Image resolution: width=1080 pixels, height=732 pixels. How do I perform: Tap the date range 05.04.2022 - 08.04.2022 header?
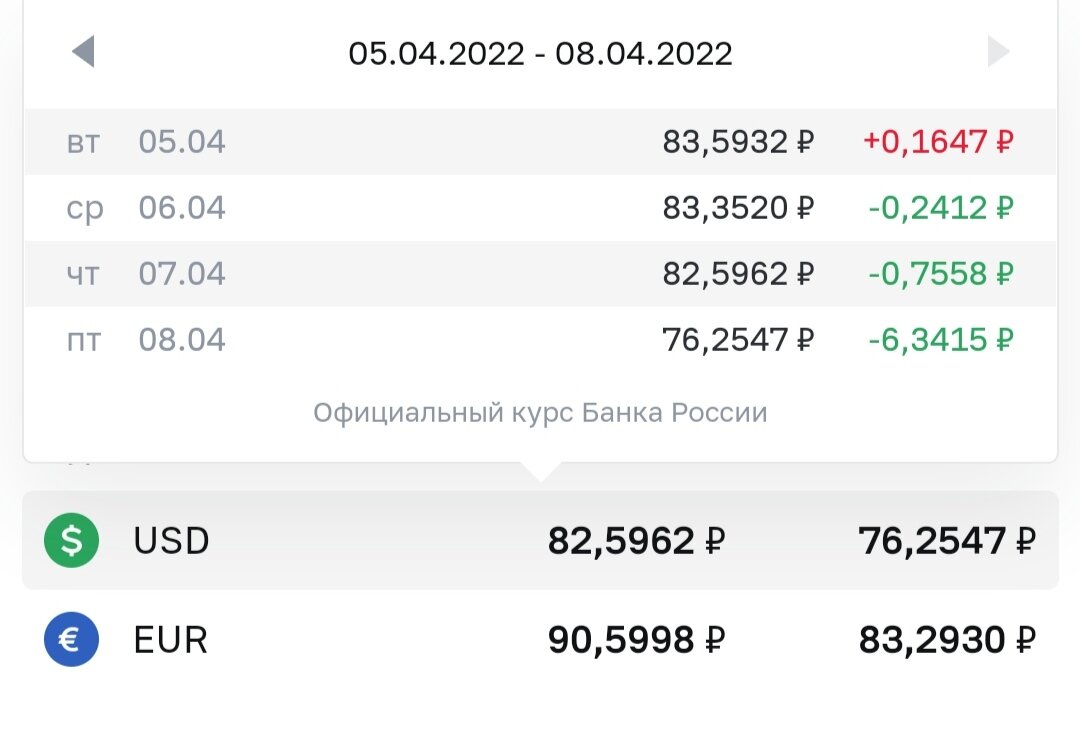coord(540,53)
